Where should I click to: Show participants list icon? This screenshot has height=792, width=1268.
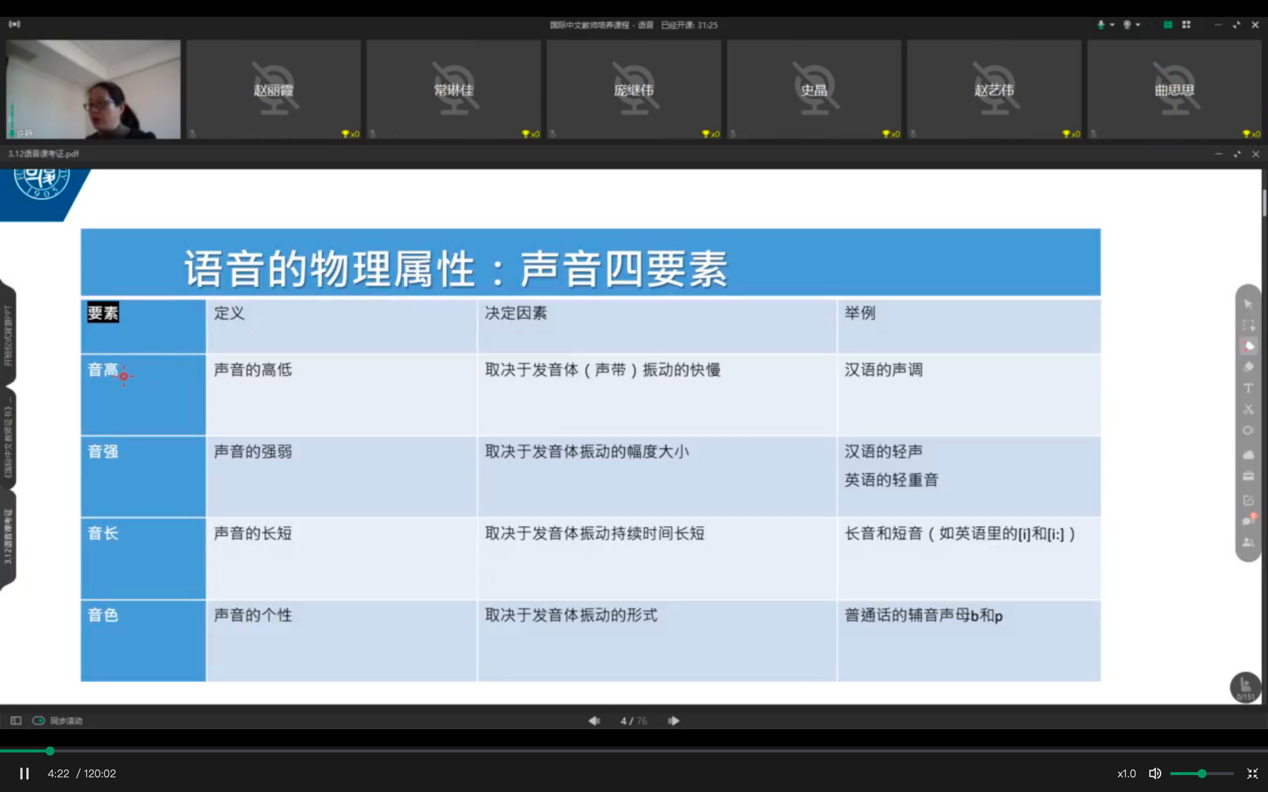point(1248,542)
